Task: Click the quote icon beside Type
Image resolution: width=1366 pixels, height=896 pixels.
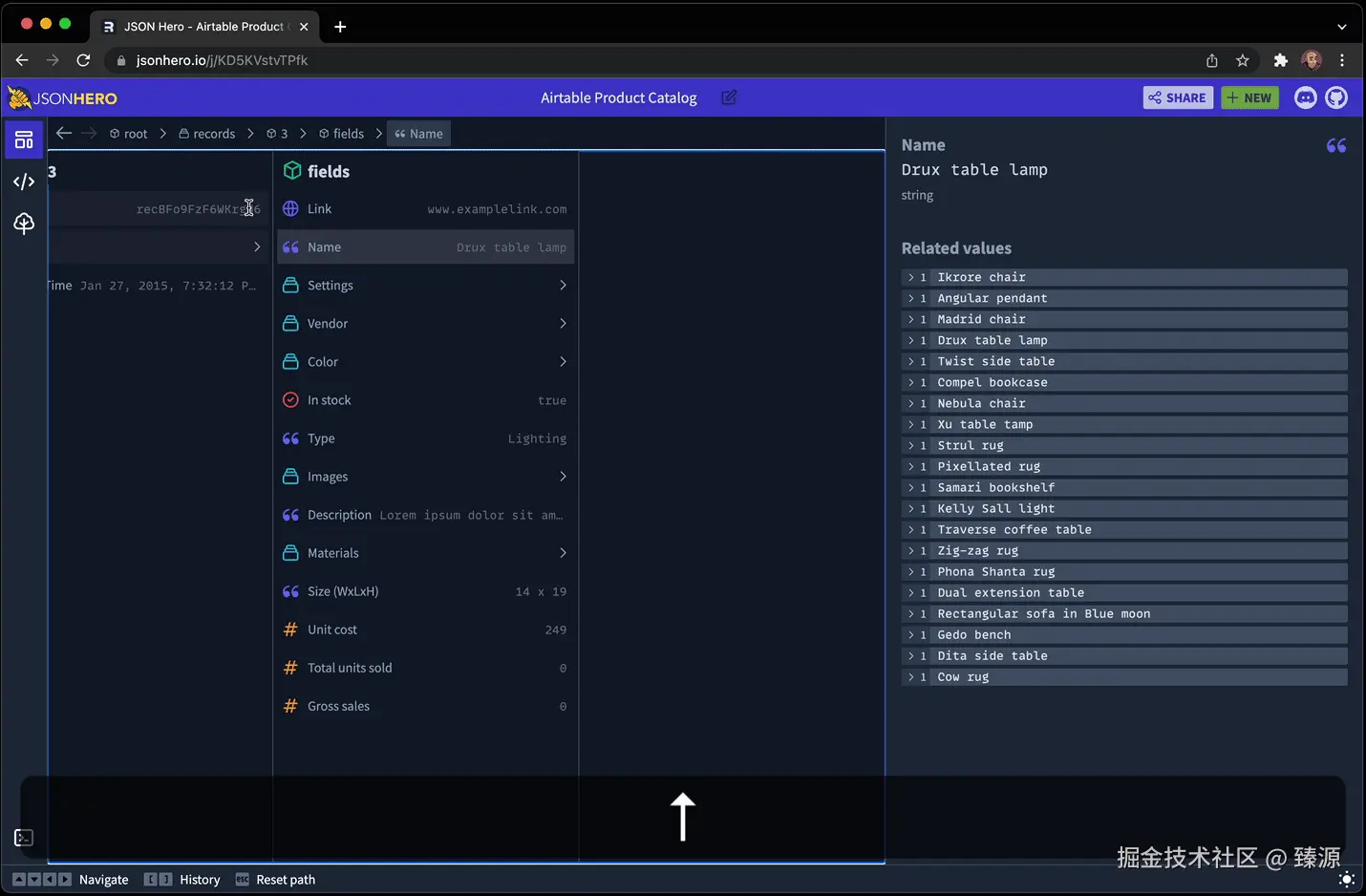Action: coord(291,438)
